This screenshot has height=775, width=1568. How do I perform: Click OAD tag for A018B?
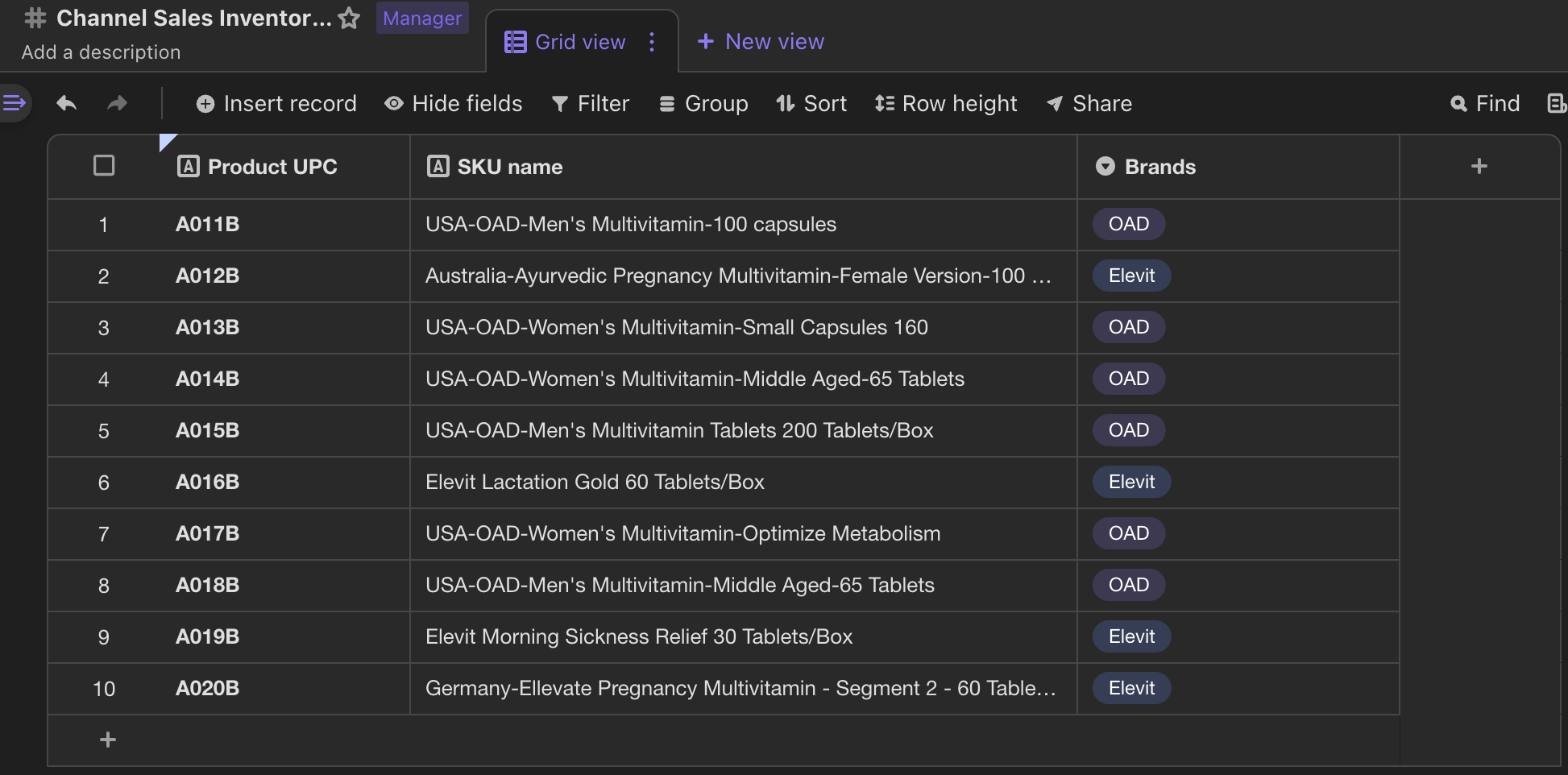[1129, 585]
